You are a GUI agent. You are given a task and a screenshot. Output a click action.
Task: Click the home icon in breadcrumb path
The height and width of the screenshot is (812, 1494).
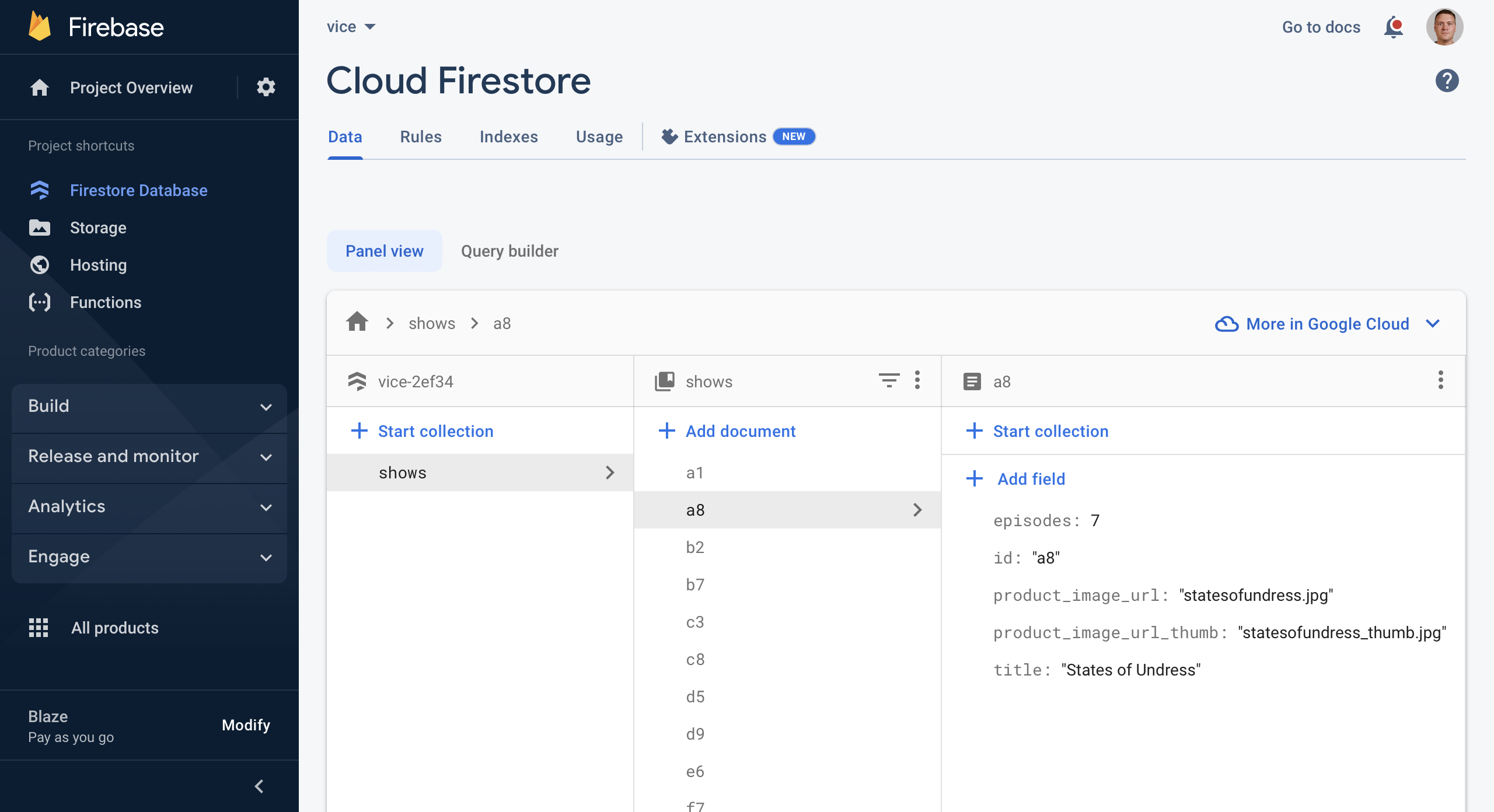(357, 323)
